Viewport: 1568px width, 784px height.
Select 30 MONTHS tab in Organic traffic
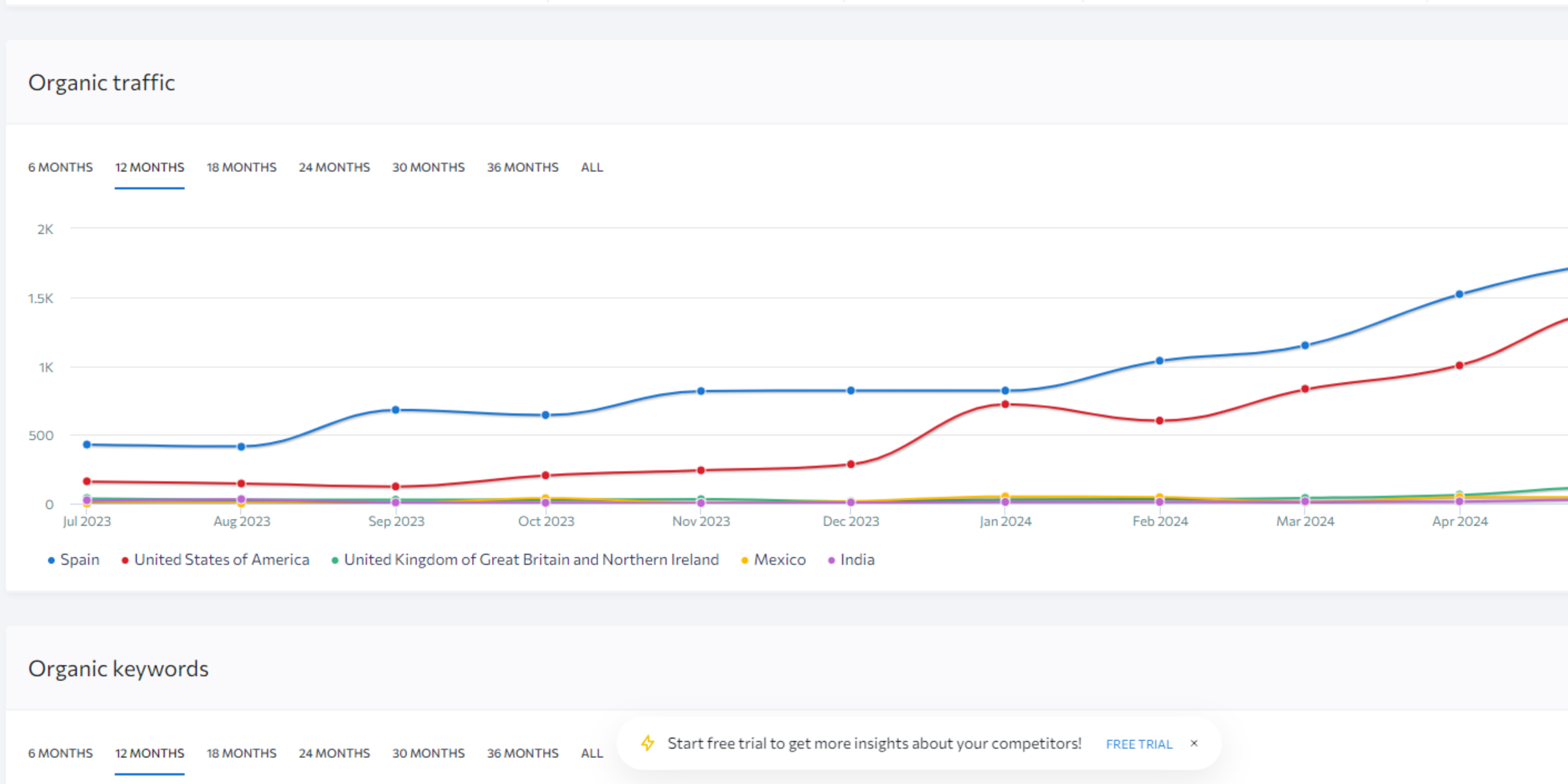(x=429, y=167)
